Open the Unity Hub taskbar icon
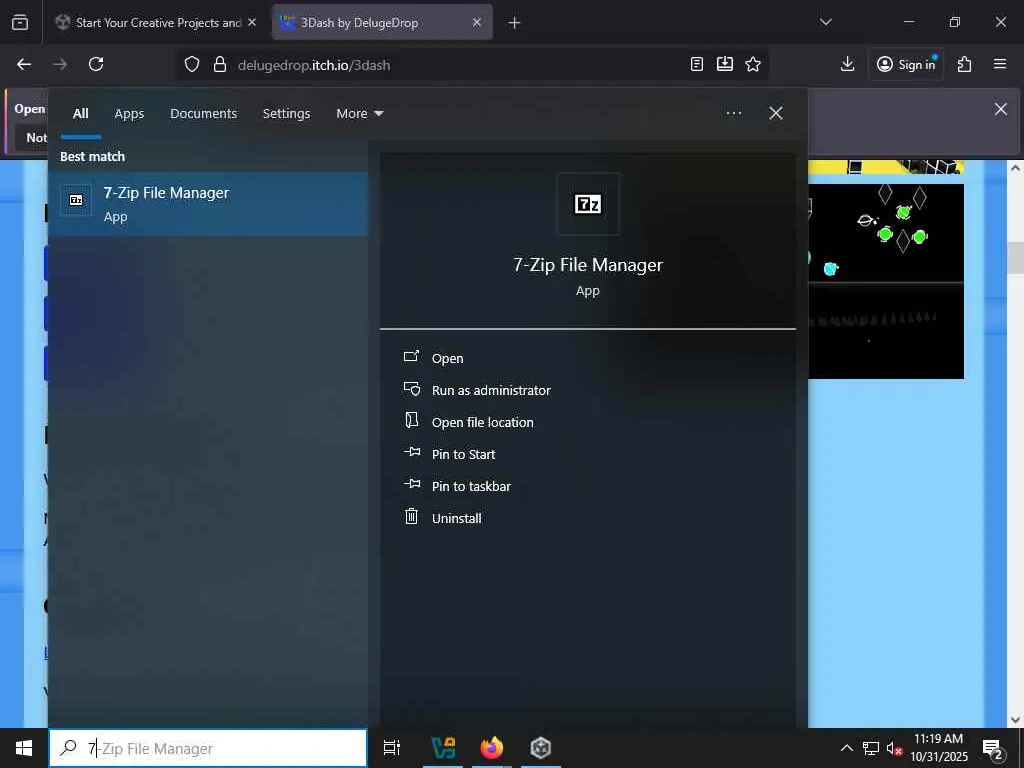 [541, 748]
